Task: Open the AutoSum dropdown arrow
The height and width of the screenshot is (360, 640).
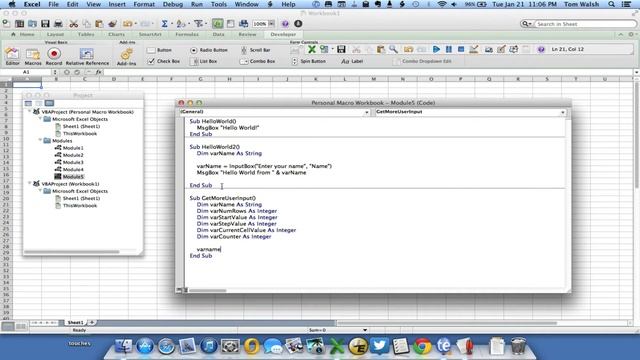Action: pos(171,24)
